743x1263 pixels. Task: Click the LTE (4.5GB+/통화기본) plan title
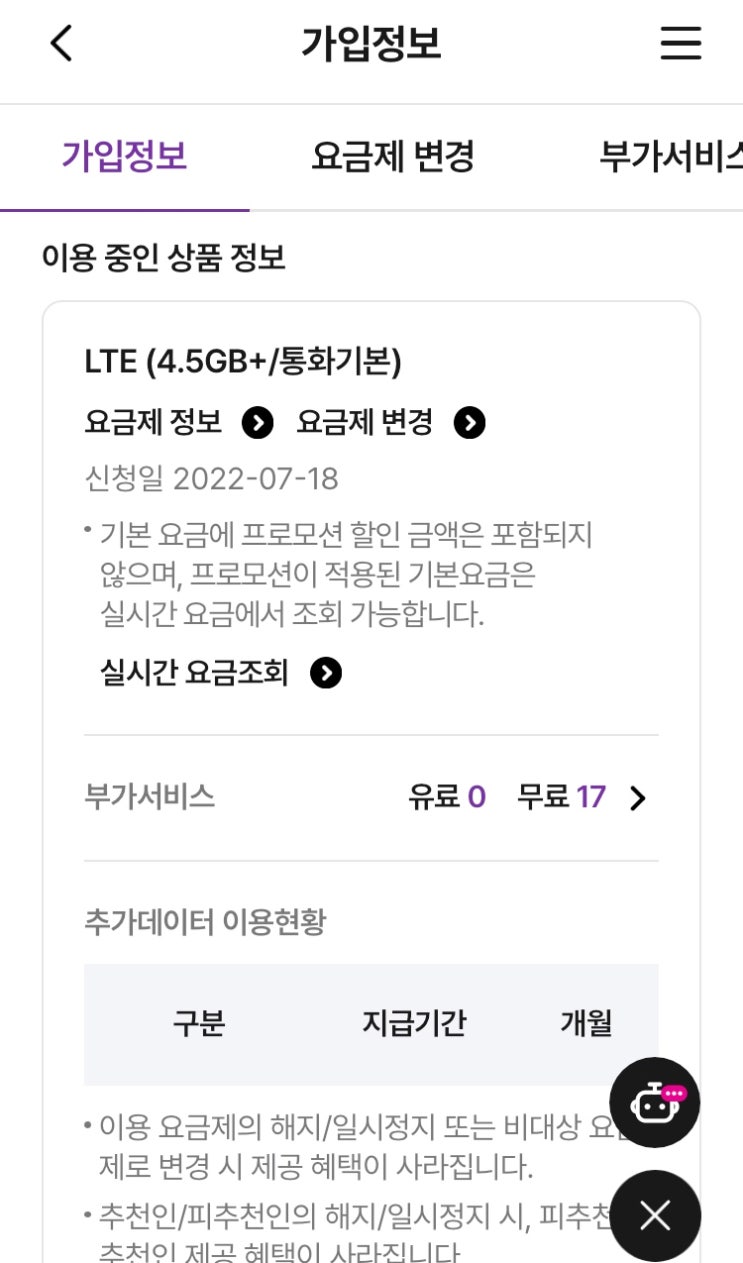243,362
